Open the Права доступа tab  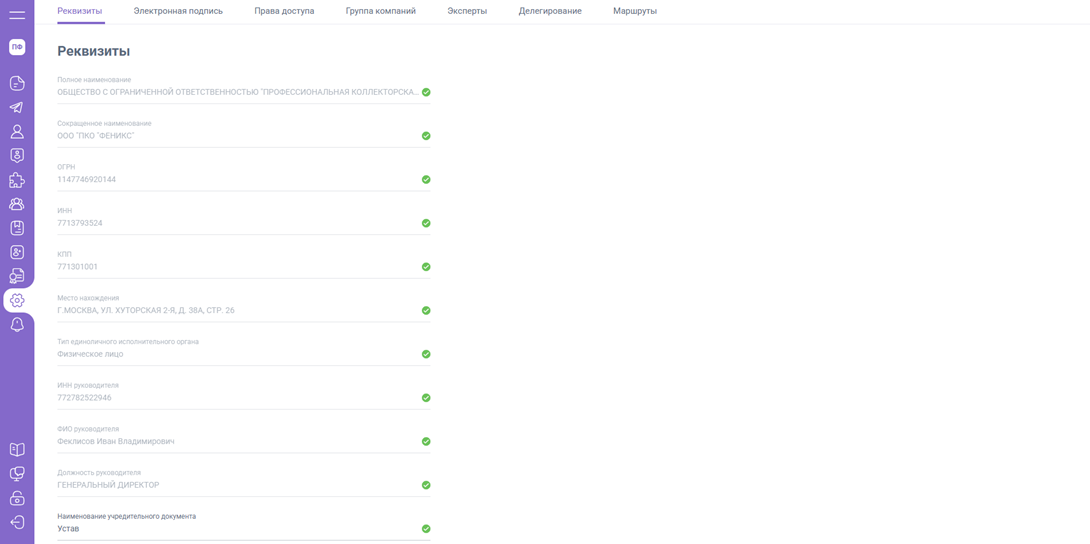(284, 11)
